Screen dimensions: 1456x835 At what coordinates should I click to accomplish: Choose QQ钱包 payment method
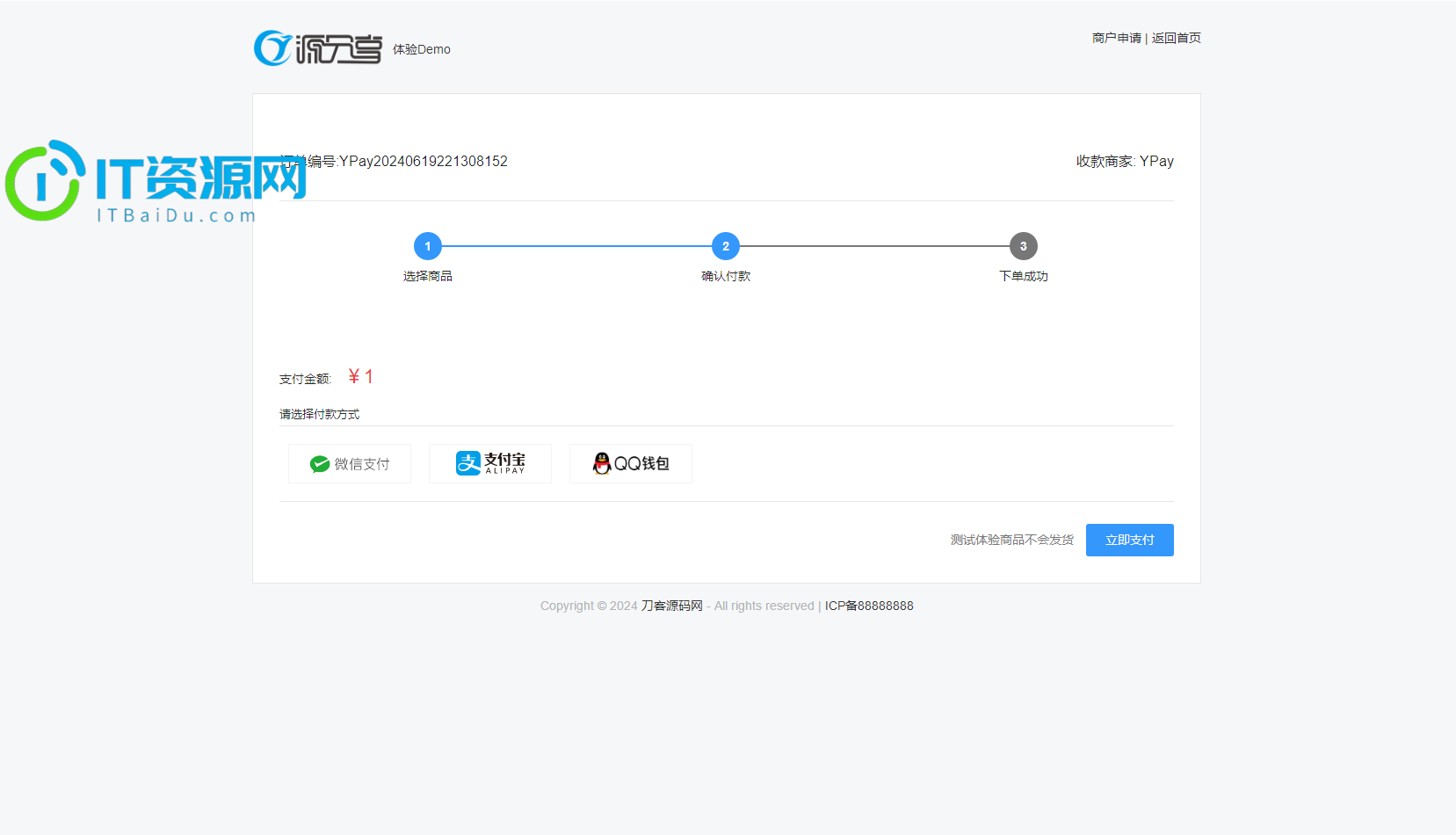[631, 463]
